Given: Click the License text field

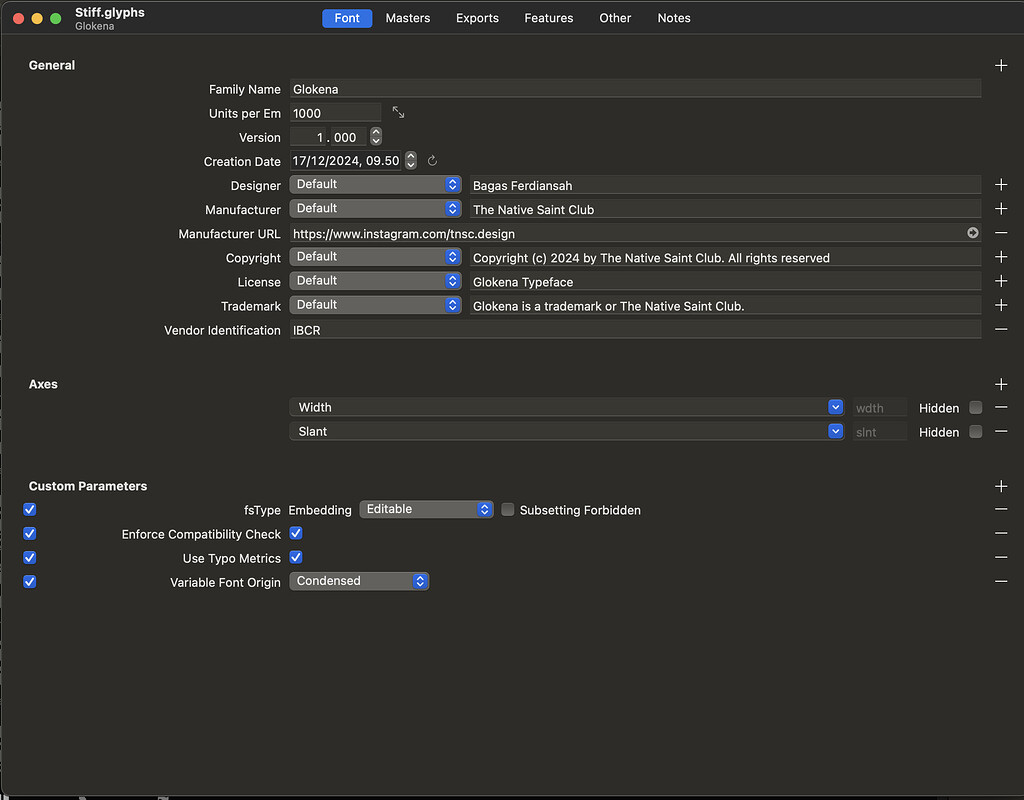Looking at the screenshot, I should click(726, 282).
